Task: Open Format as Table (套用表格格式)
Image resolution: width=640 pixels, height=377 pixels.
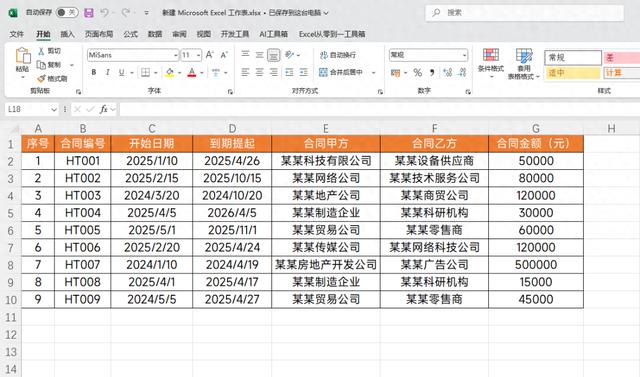Action: point(524,64)
